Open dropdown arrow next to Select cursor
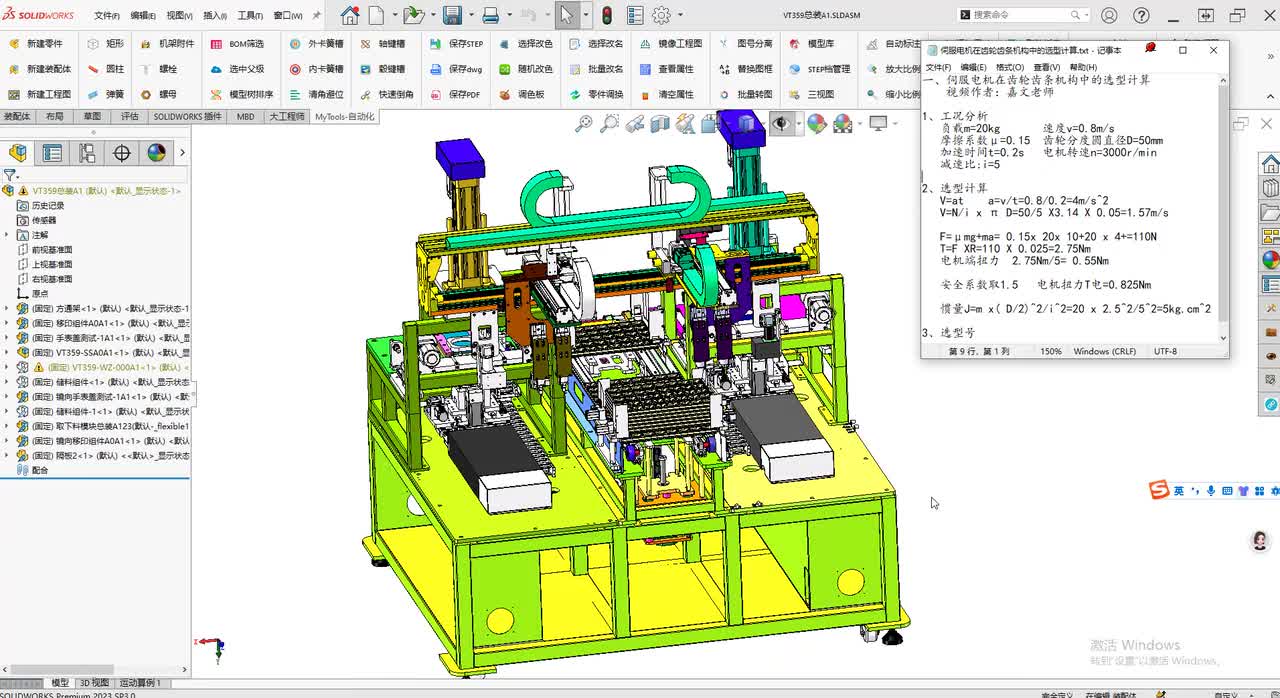This screenshot has height=698, width=1280. pos(585,16)
